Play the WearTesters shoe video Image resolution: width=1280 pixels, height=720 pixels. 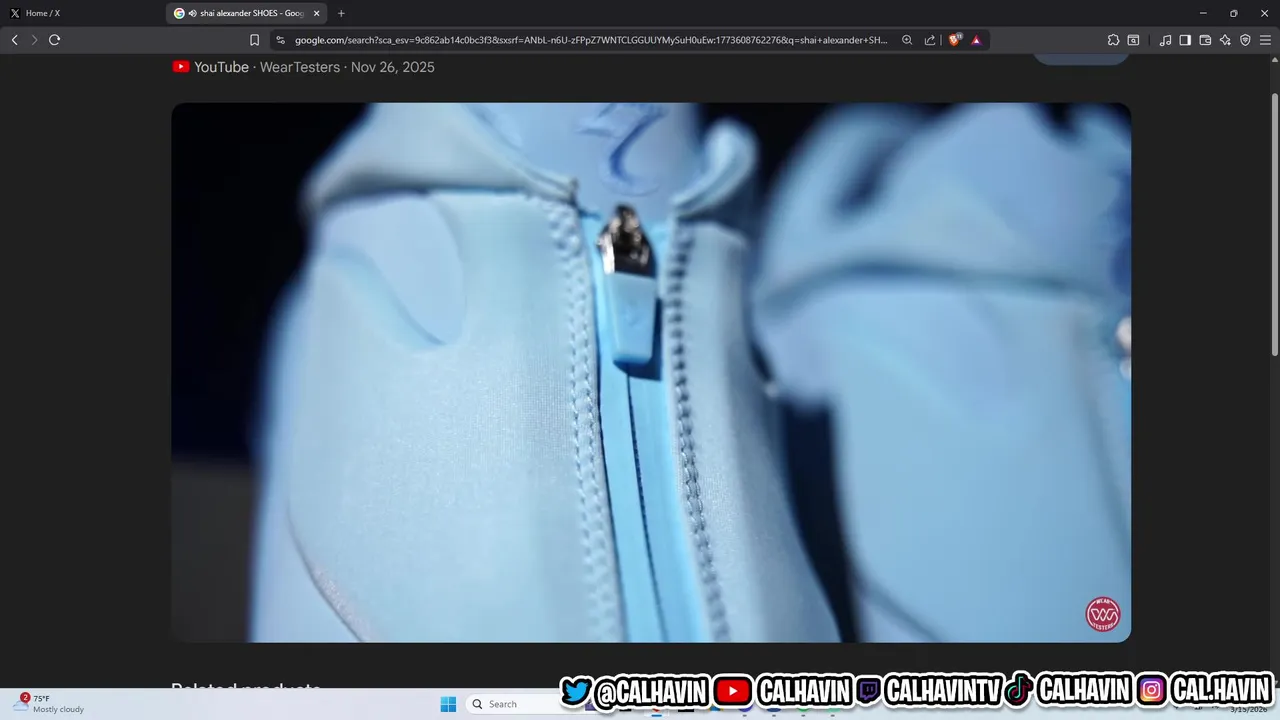coord(651,372)
